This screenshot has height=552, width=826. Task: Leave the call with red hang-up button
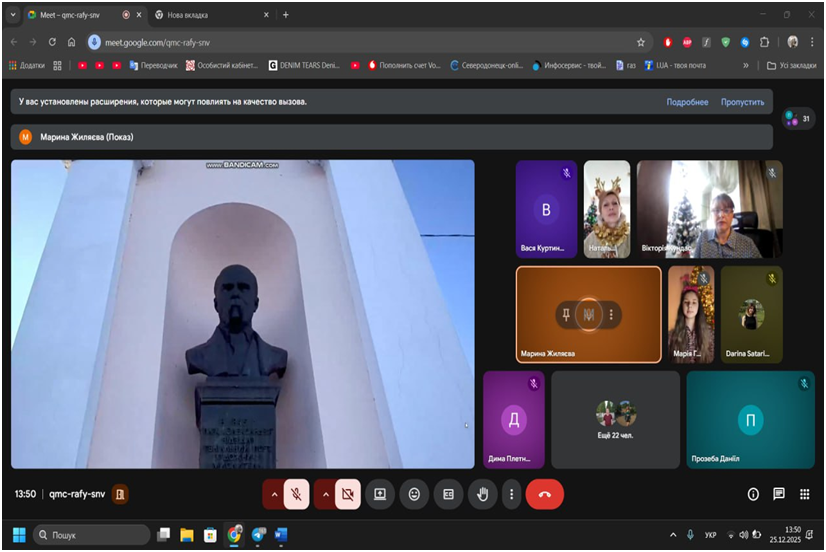544,494
